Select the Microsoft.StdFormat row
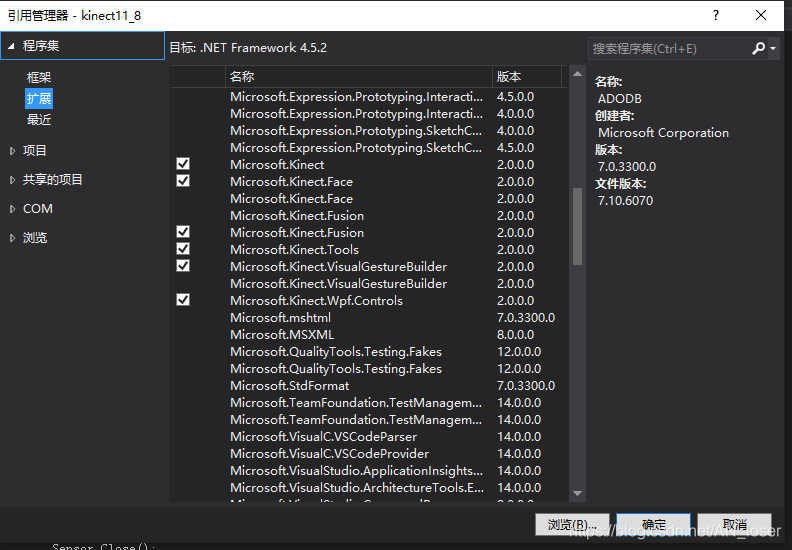The height and width of the screenshot is (550, 792). click(x=369, y=386)
